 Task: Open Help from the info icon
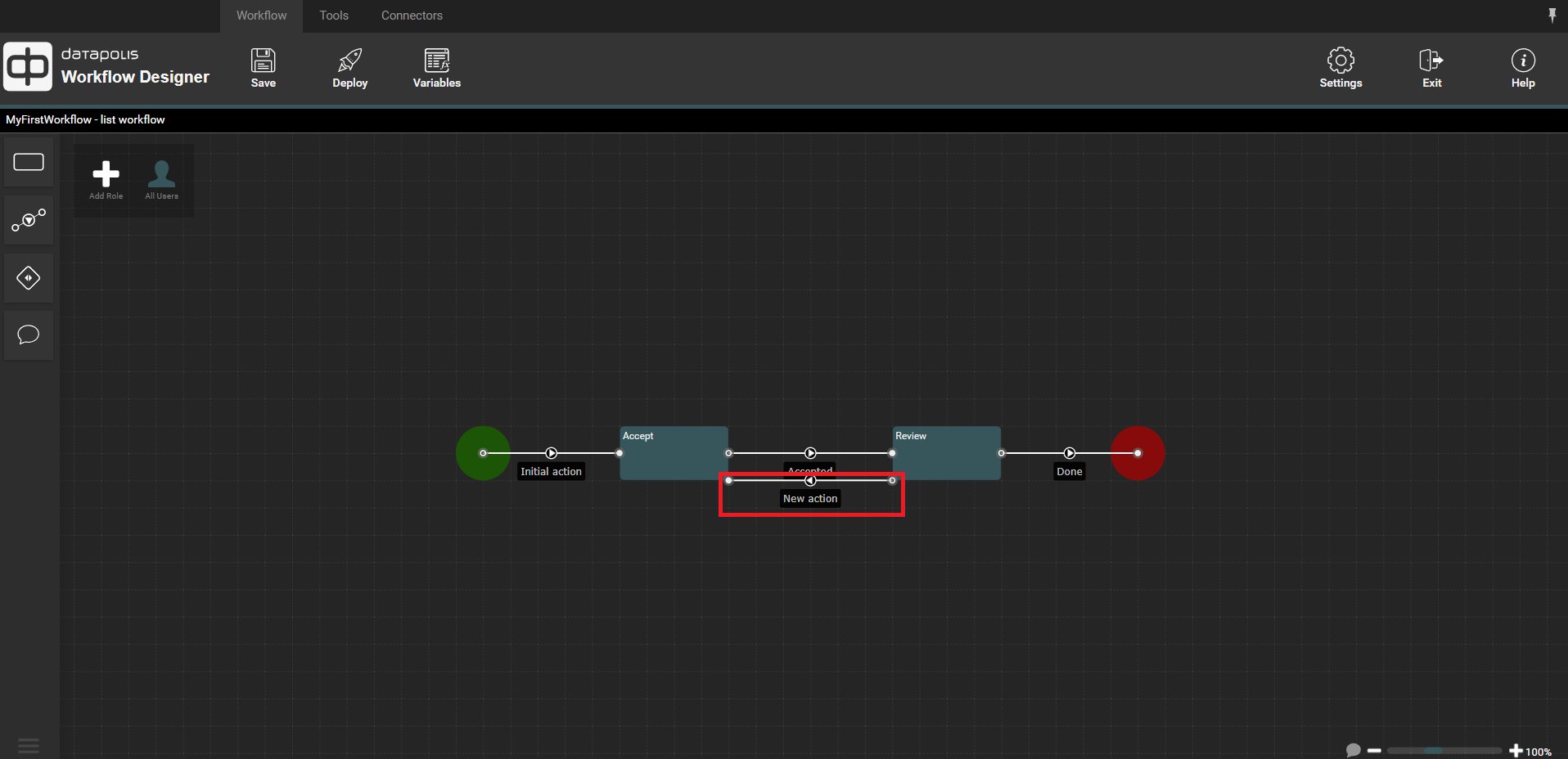pyautogui.click(x=1522, y=68)
